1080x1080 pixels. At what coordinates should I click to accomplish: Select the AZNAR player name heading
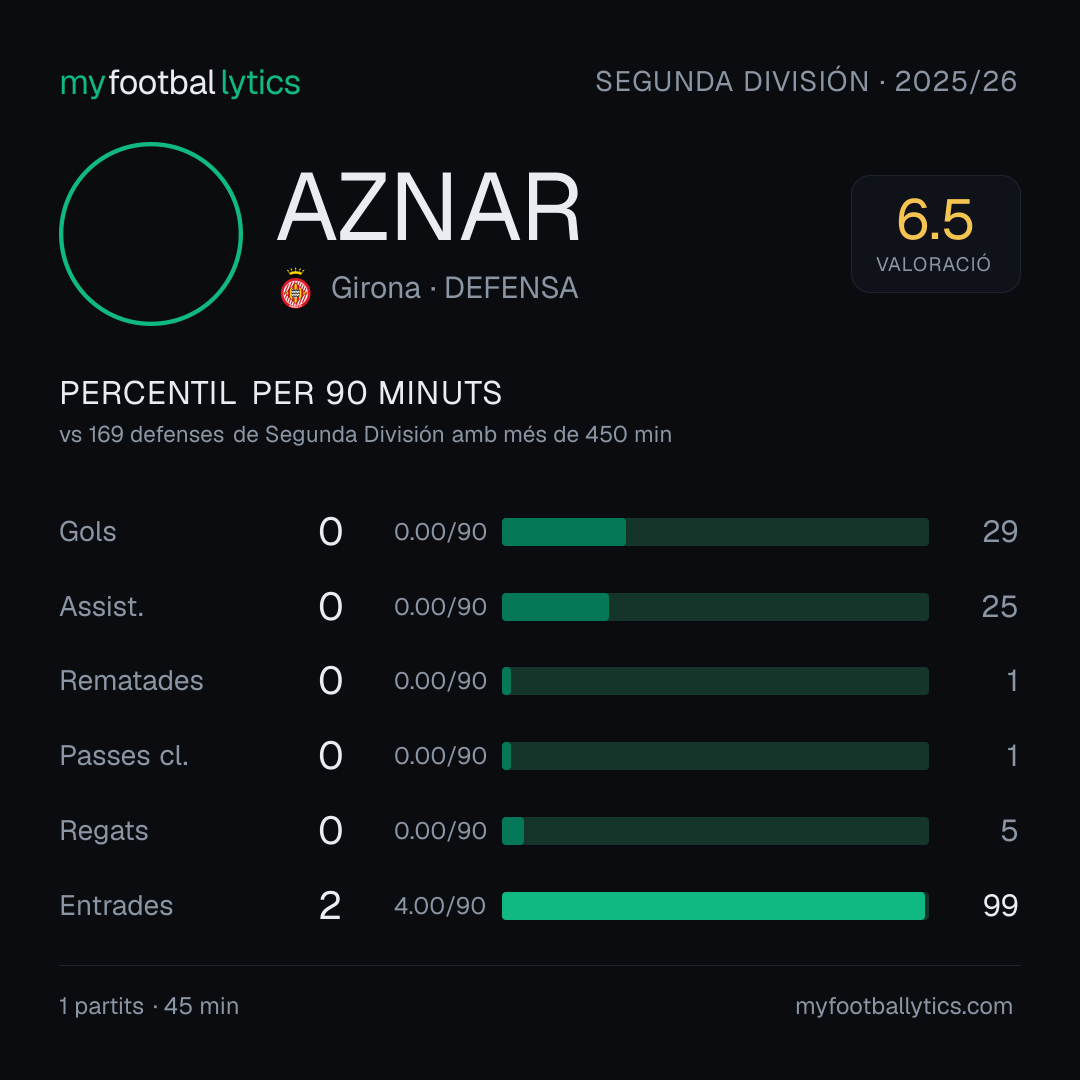[429, 207]
